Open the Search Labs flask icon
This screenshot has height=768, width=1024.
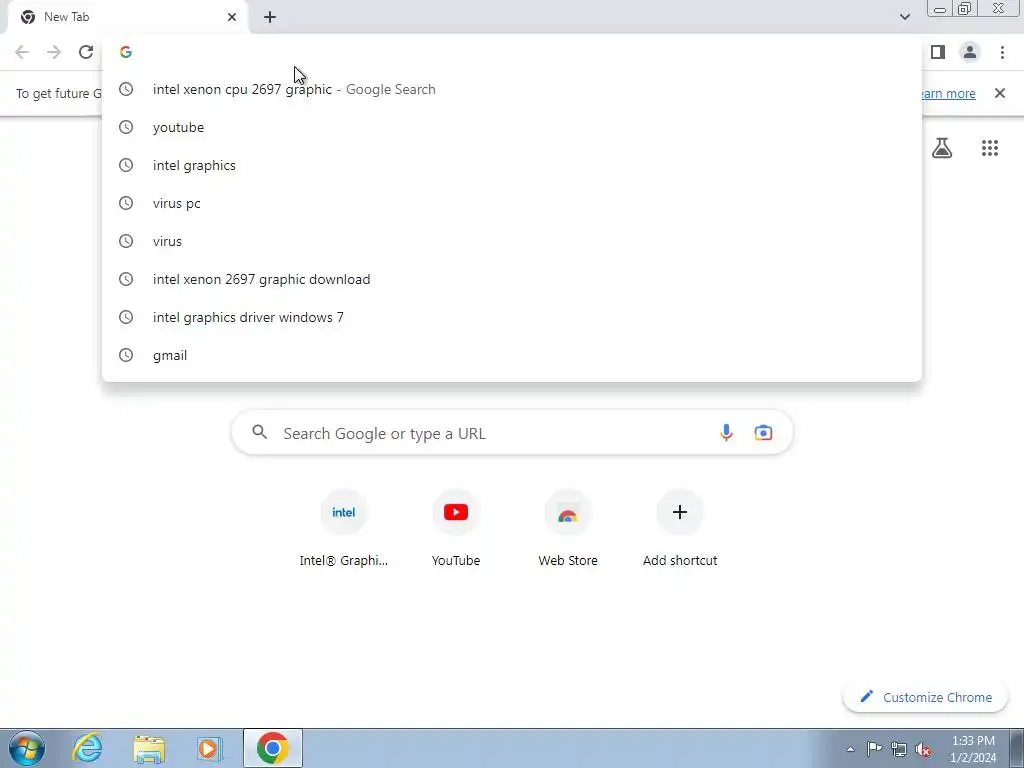pyautogui.click(x=942, y=148)
